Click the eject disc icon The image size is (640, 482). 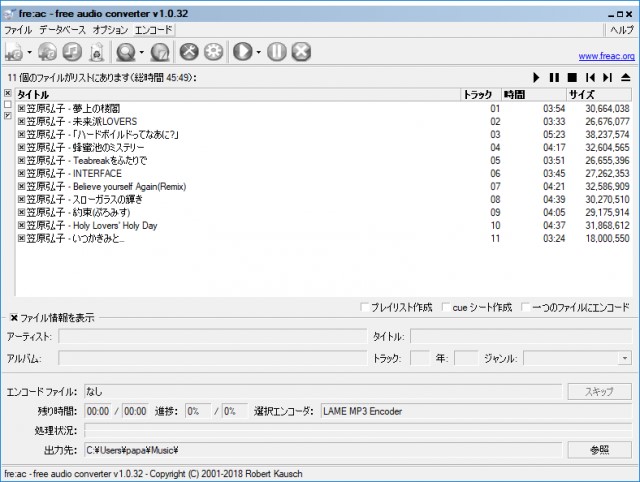coord(626,78)
